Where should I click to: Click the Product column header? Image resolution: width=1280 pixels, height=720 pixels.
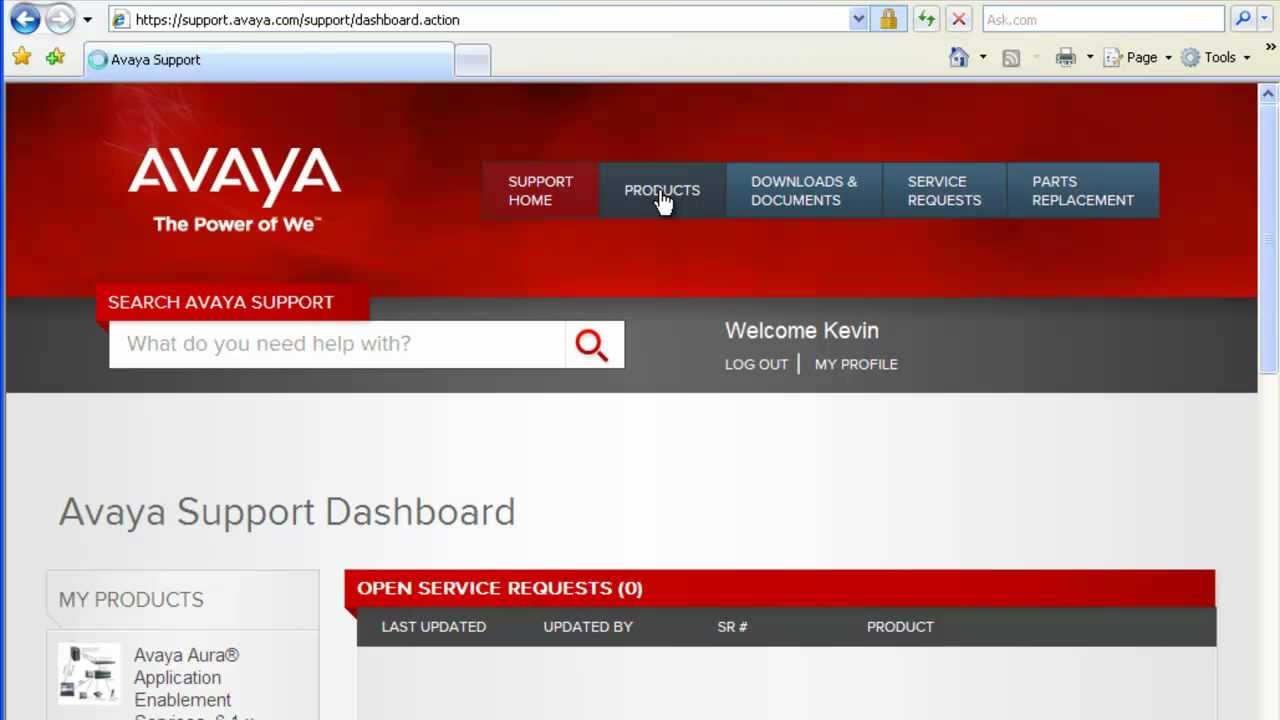900,627
